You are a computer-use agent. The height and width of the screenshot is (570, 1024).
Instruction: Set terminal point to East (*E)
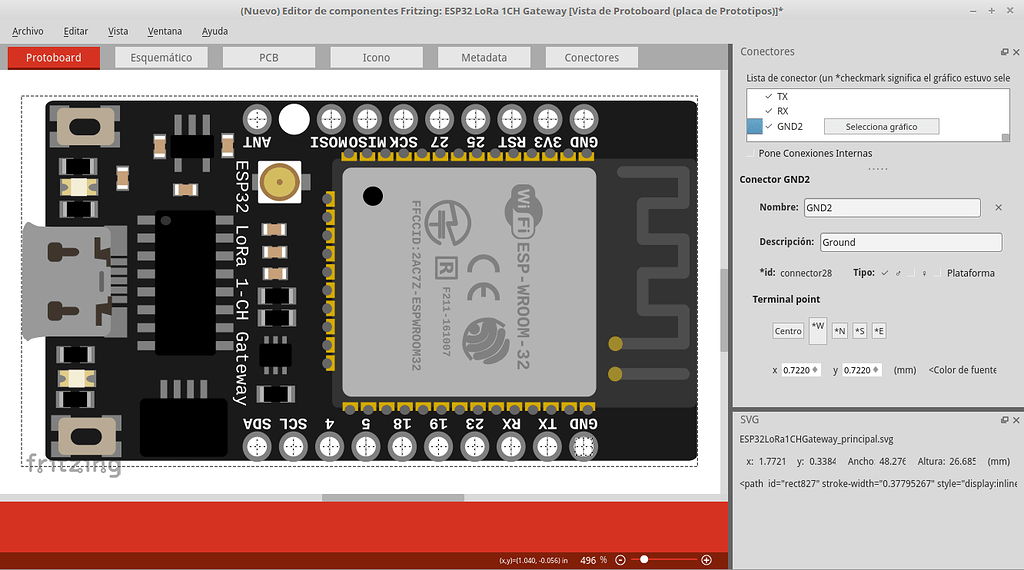tap(879, 331)
